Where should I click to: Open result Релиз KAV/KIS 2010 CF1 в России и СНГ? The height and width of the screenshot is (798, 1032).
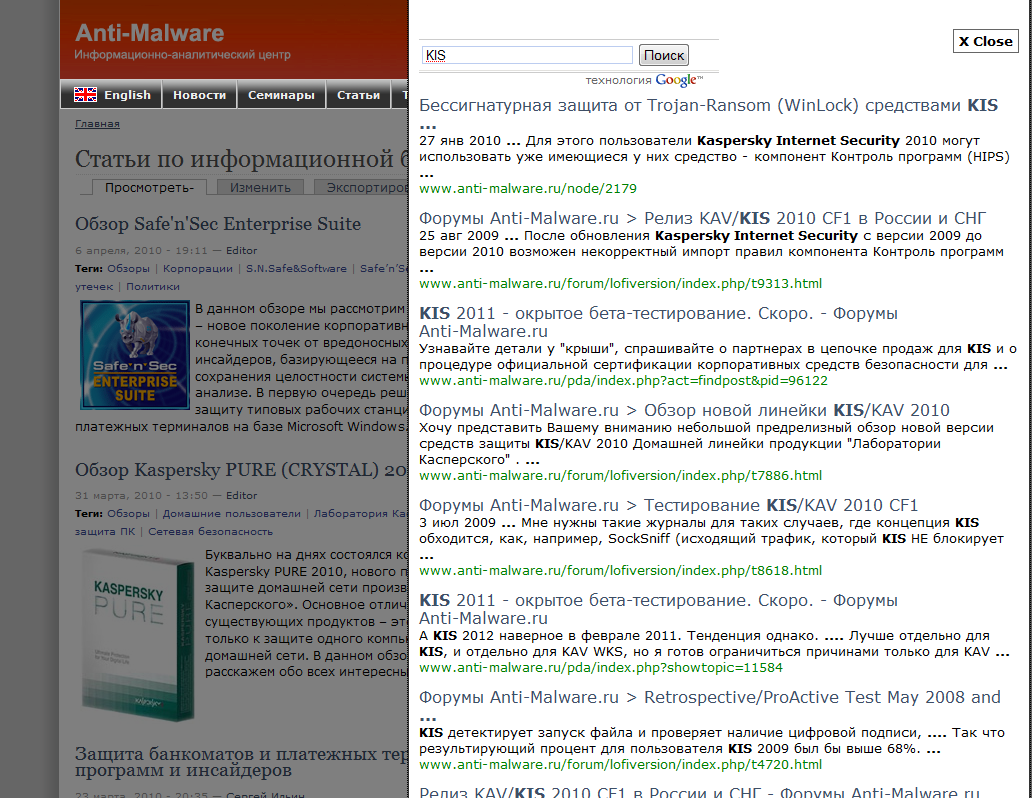coord(703,218)
